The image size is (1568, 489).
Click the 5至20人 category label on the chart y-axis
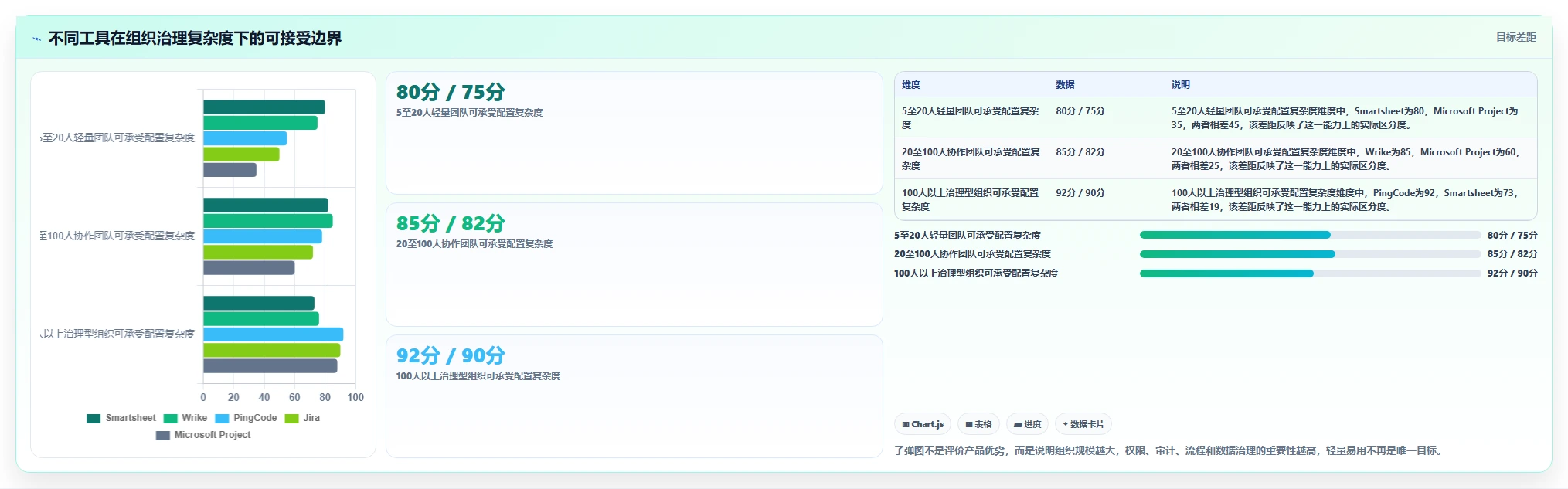tap(117, 138)
